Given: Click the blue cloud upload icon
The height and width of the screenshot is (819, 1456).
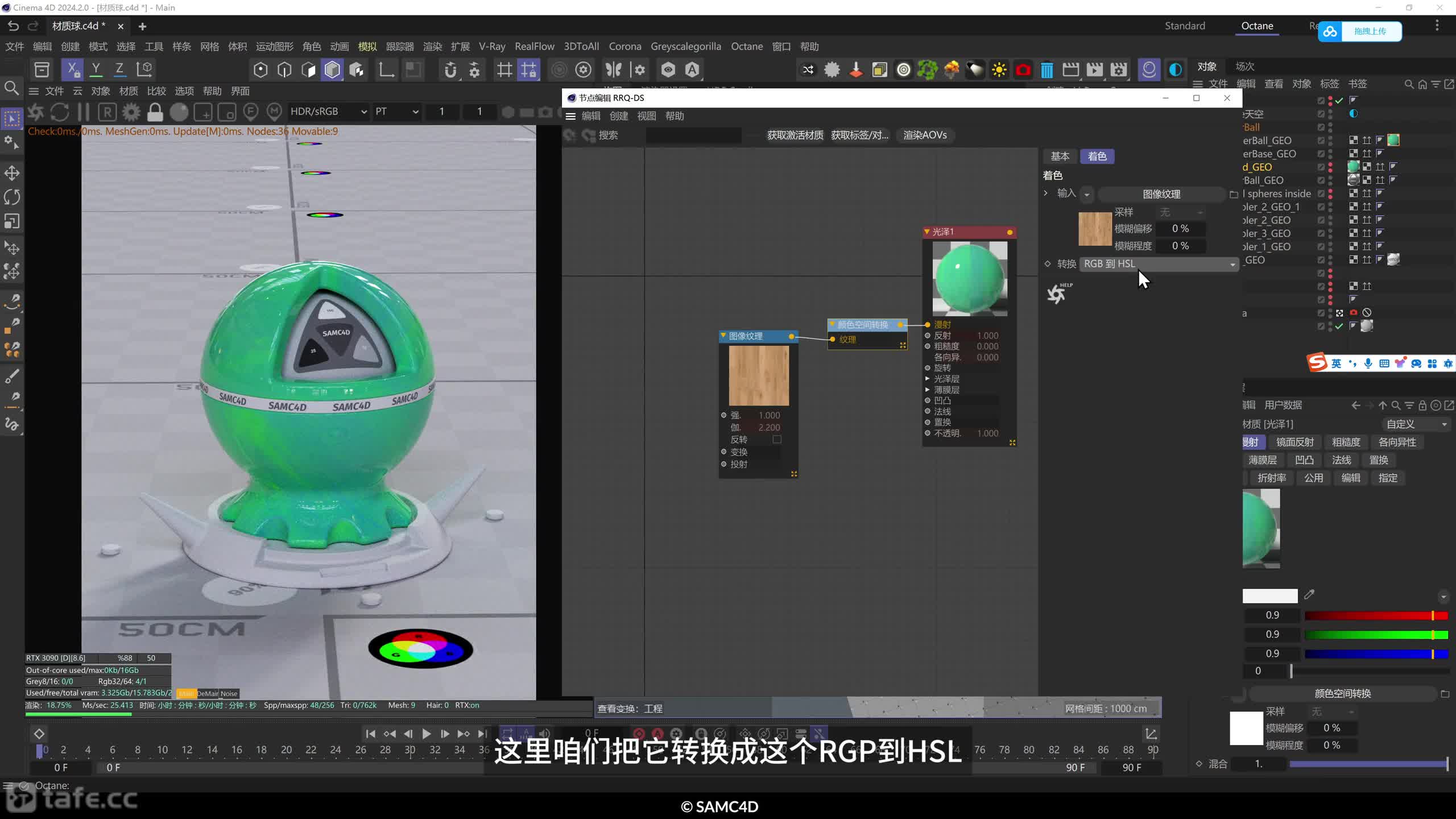Looking at the screenshot, I should point(1330,31).
